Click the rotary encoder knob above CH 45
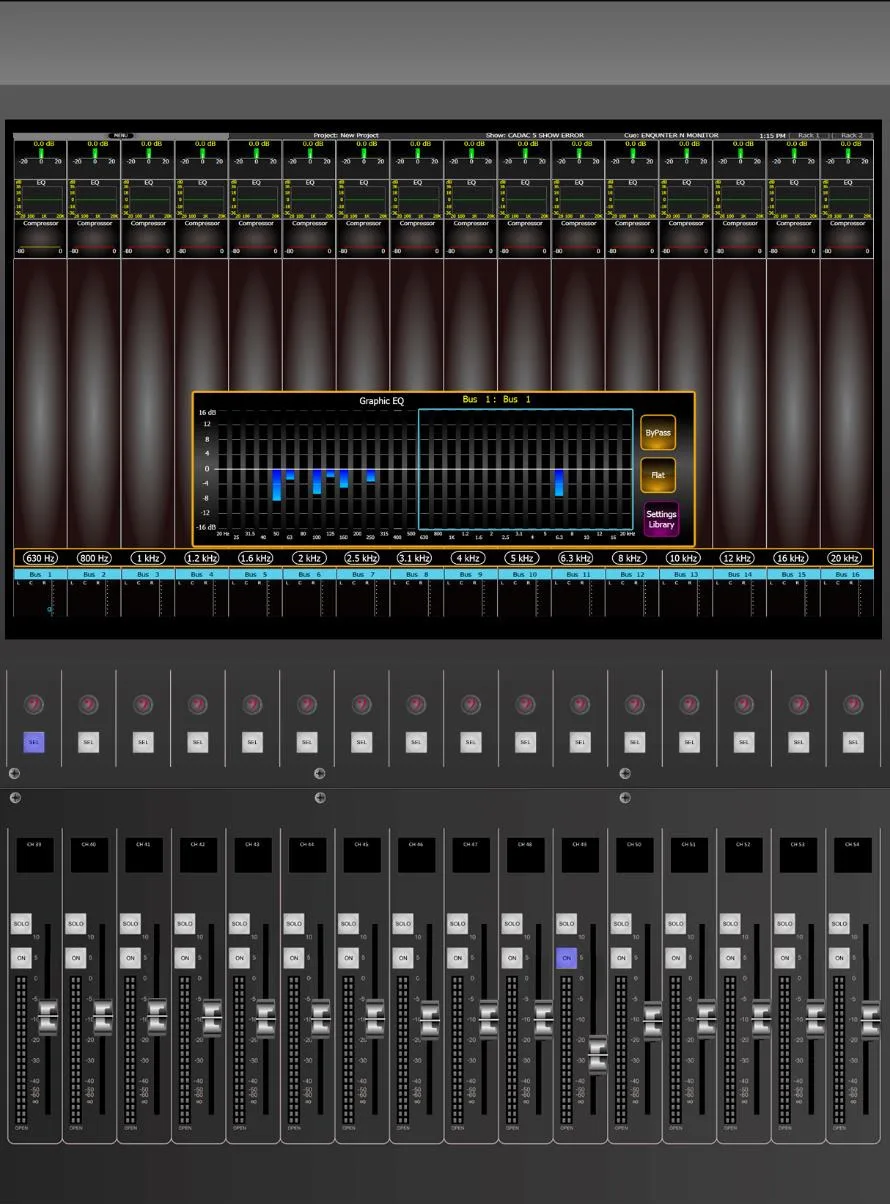The width and height of the screenshot is (890, 1204). point(362,705)
